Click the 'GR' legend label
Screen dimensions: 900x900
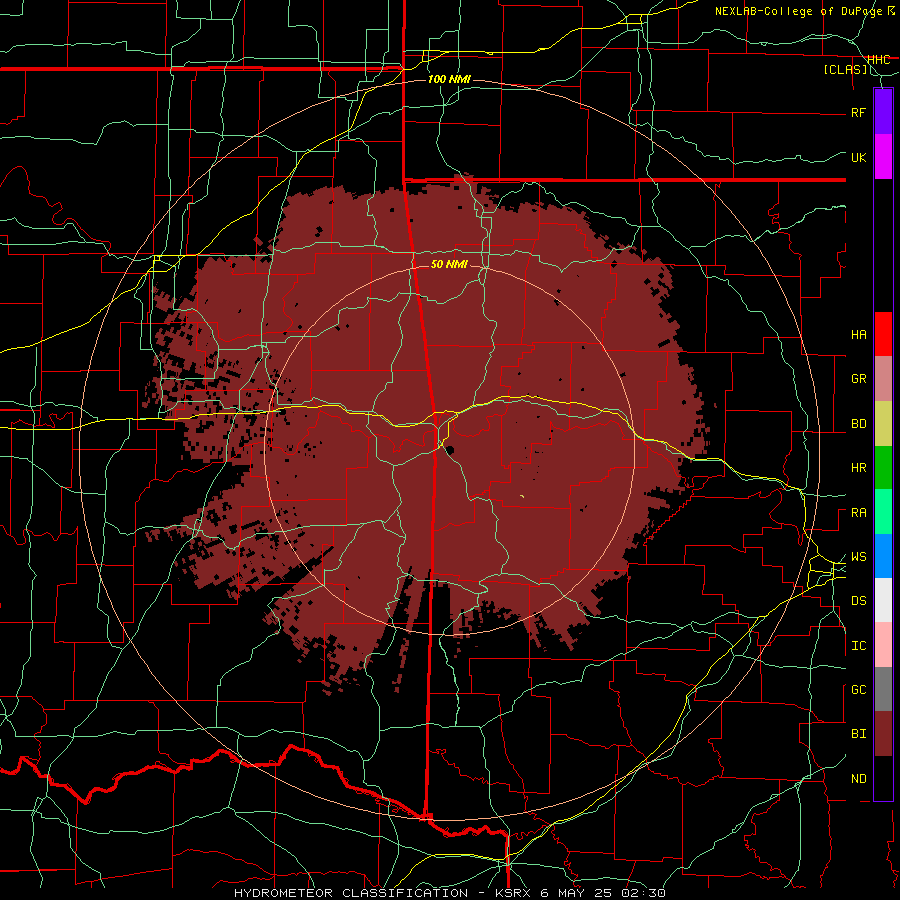(859, 379)
